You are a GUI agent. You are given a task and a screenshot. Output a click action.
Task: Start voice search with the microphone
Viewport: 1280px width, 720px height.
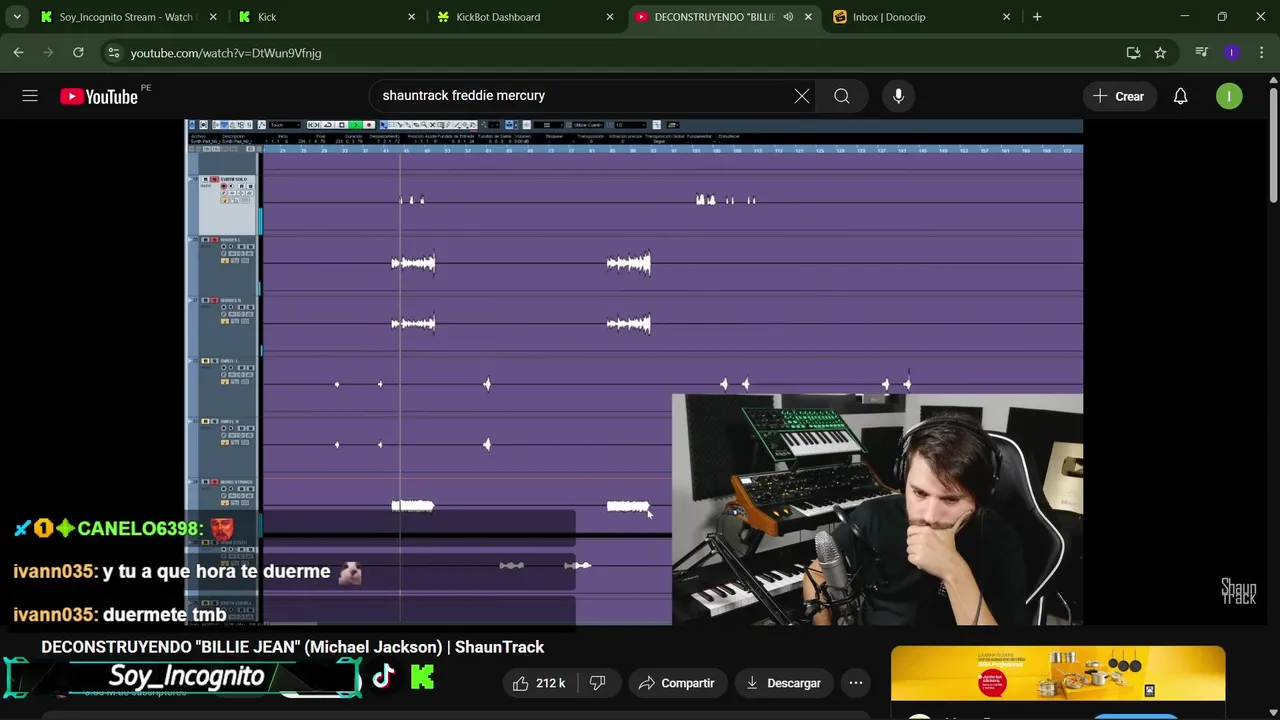point(898,96)
